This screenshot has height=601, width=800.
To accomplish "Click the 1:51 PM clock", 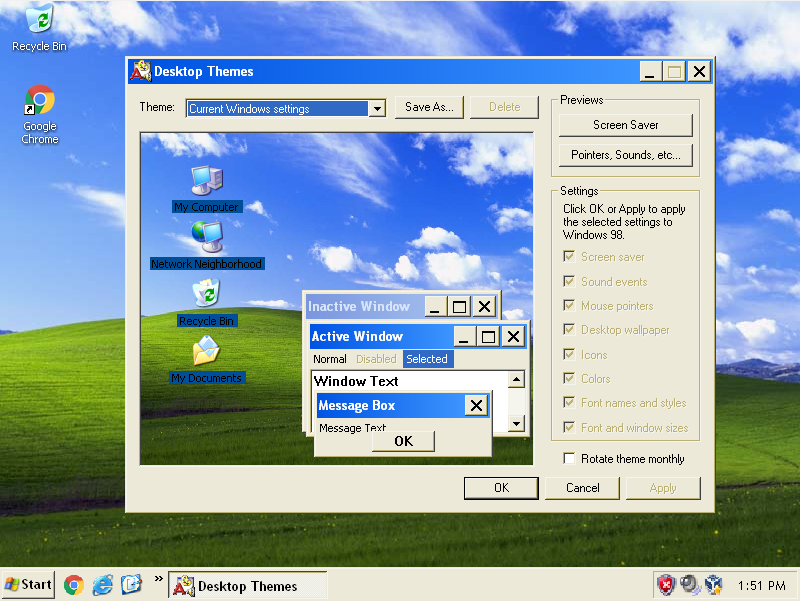I will [x=761, y=586].
